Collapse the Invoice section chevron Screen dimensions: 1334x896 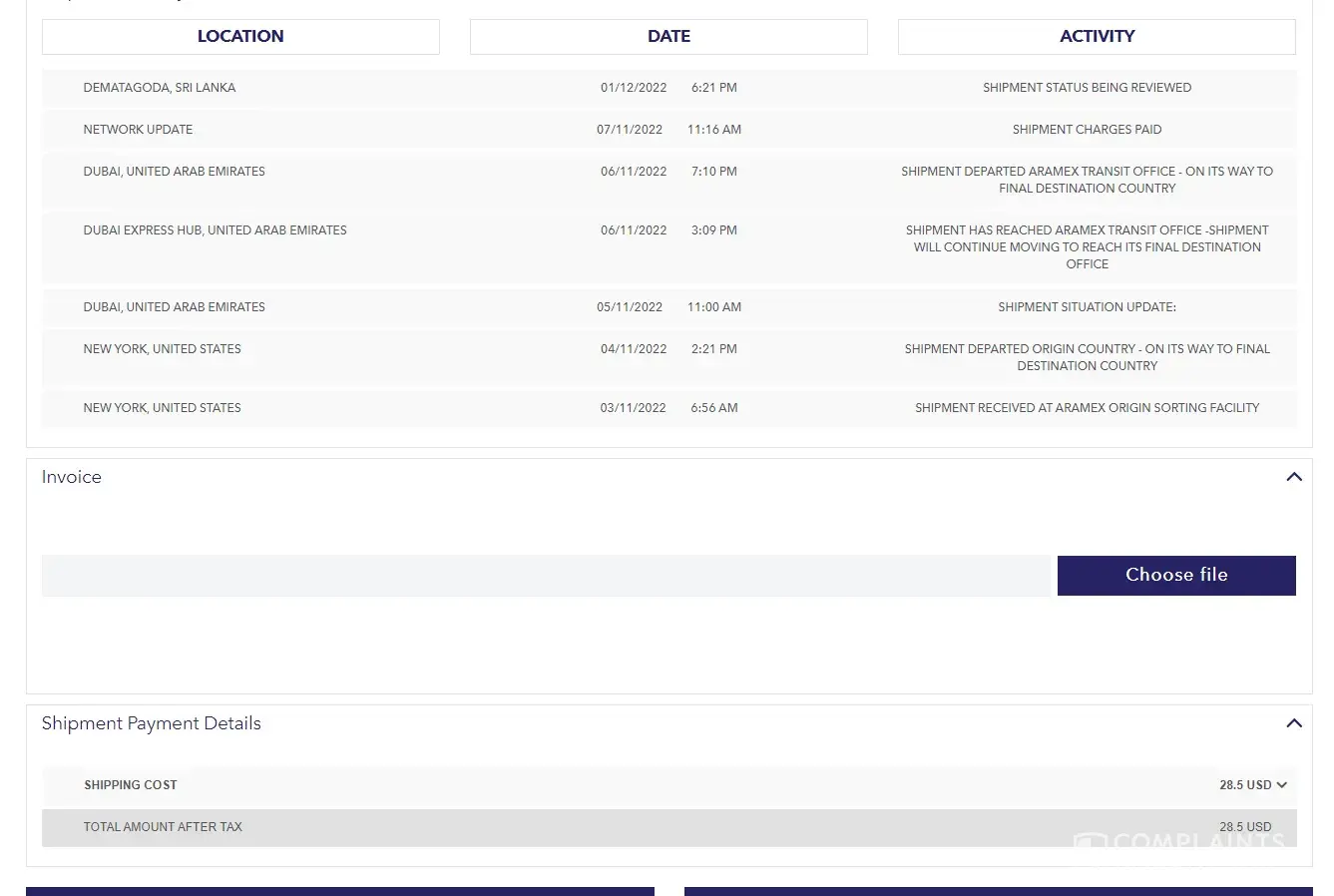(x=1293, y=477)
